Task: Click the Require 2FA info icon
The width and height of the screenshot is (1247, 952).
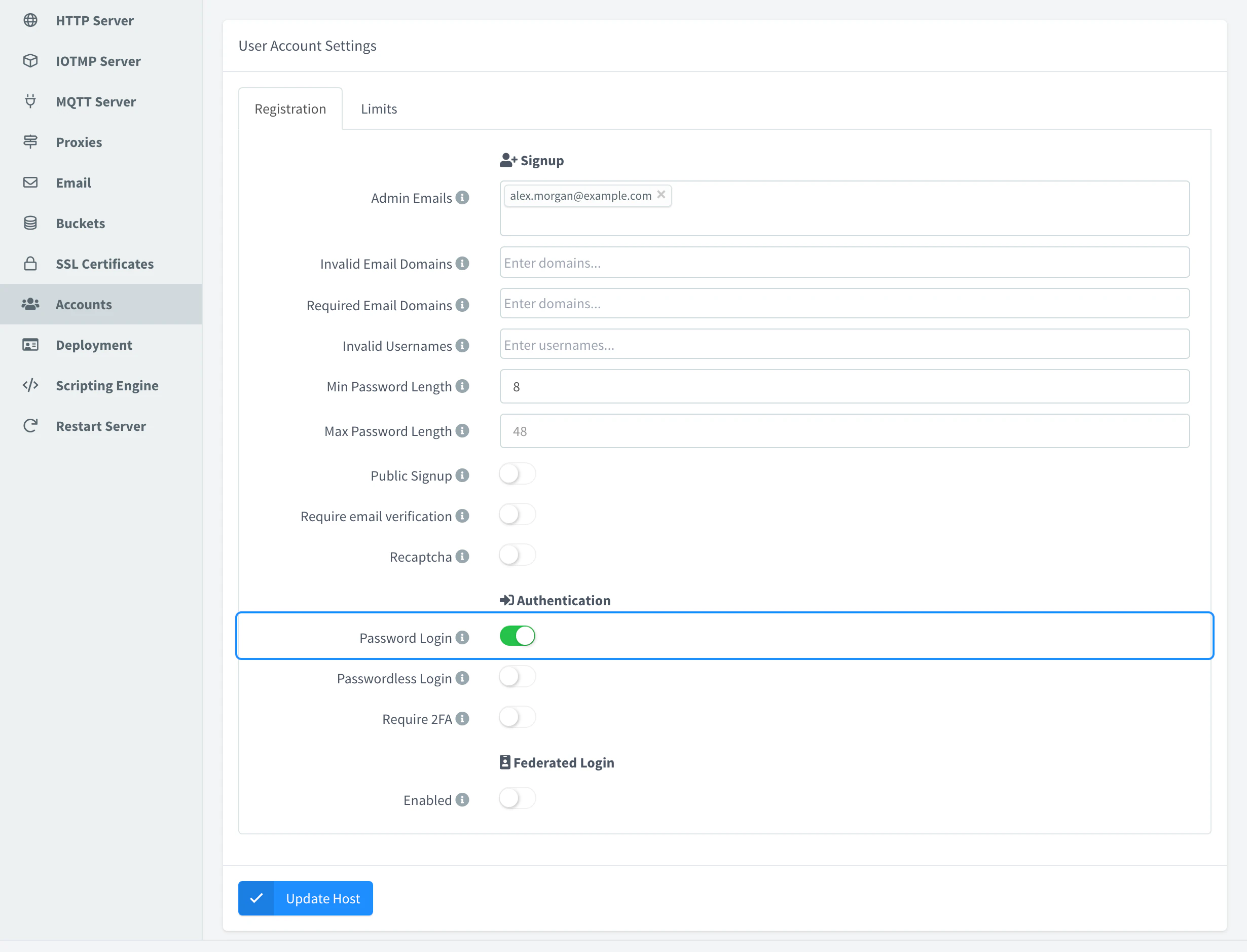Action: pos(462,718)
